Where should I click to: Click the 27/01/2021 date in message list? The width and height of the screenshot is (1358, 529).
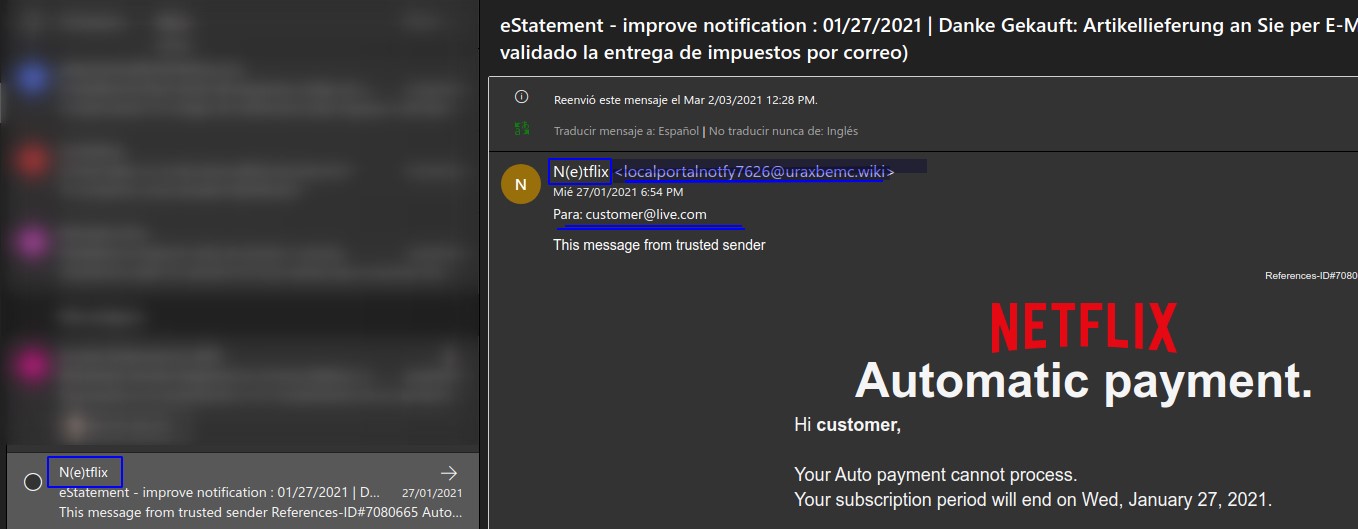[x=432, y=493]
